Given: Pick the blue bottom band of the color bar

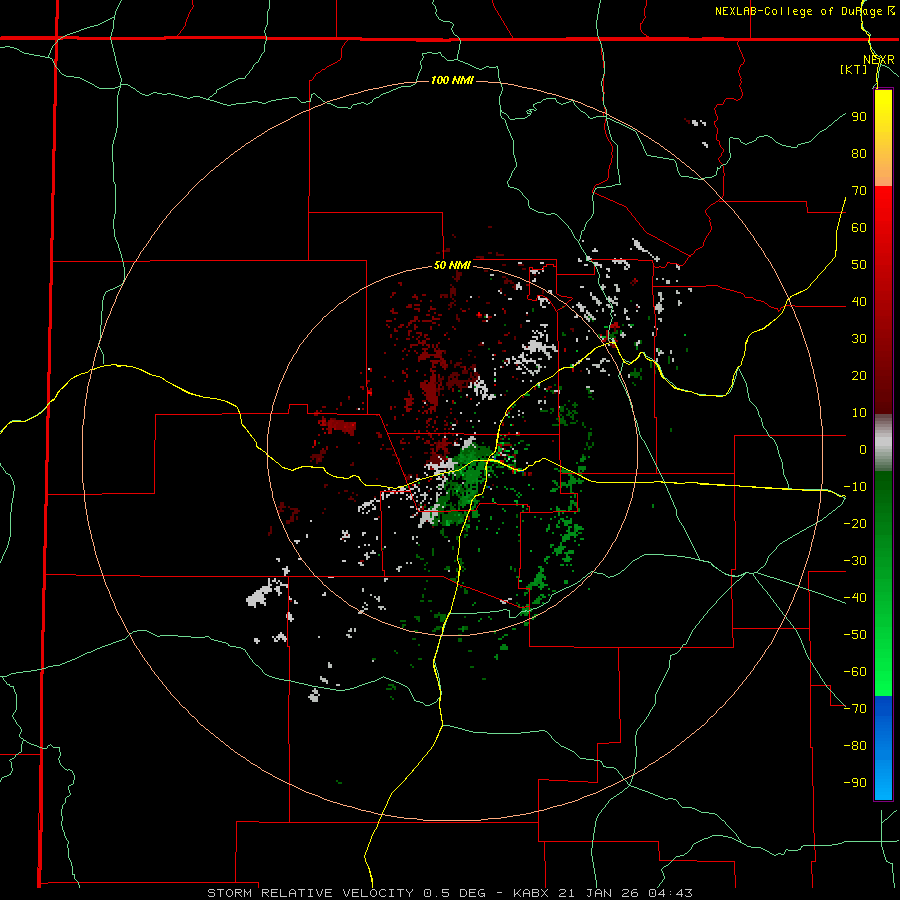Looking at the screenshot, I should tap(883, 748).
